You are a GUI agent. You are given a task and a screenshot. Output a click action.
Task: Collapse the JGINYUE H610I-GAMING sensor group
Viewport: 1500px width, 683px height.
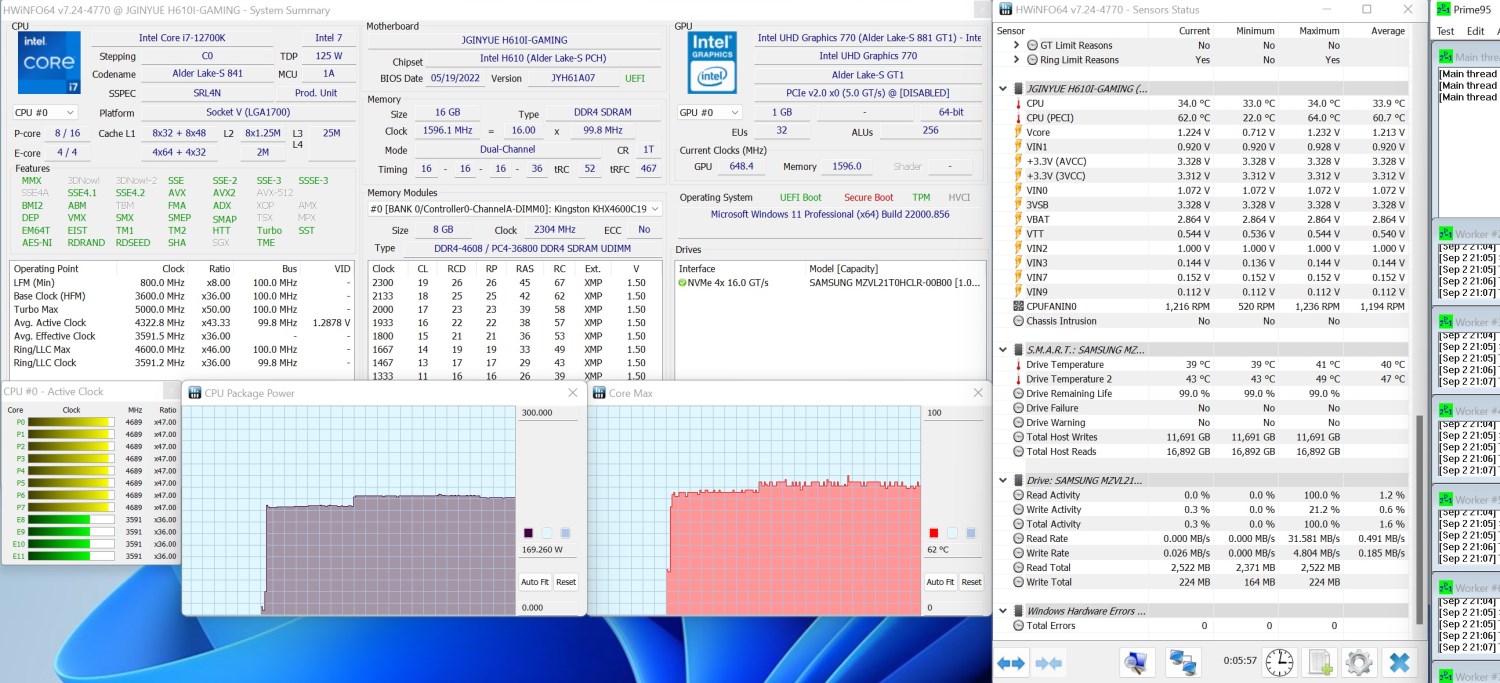(x=1004, y=89)
